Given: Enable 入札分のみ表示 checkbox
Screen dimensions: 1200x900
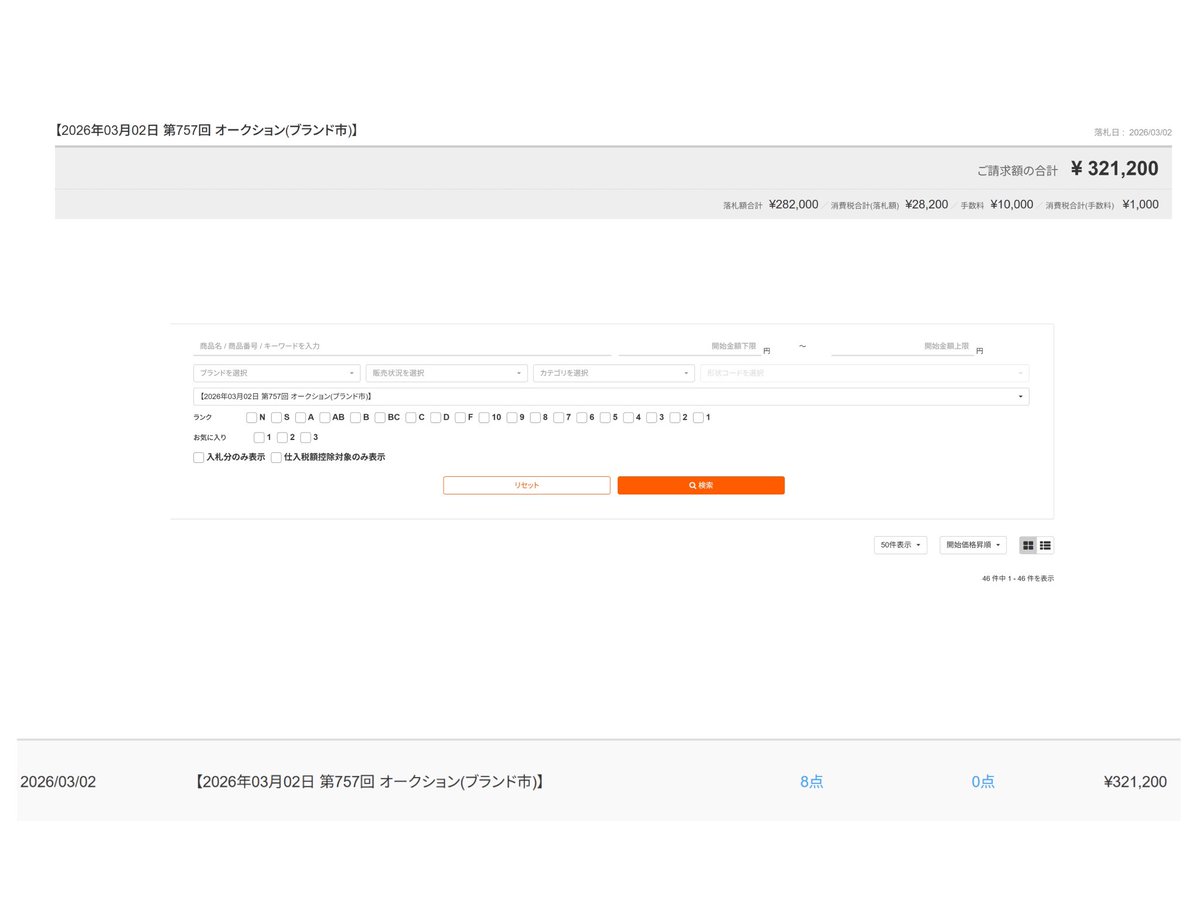Looking at the screenshot, I should (x=199, y=457).
